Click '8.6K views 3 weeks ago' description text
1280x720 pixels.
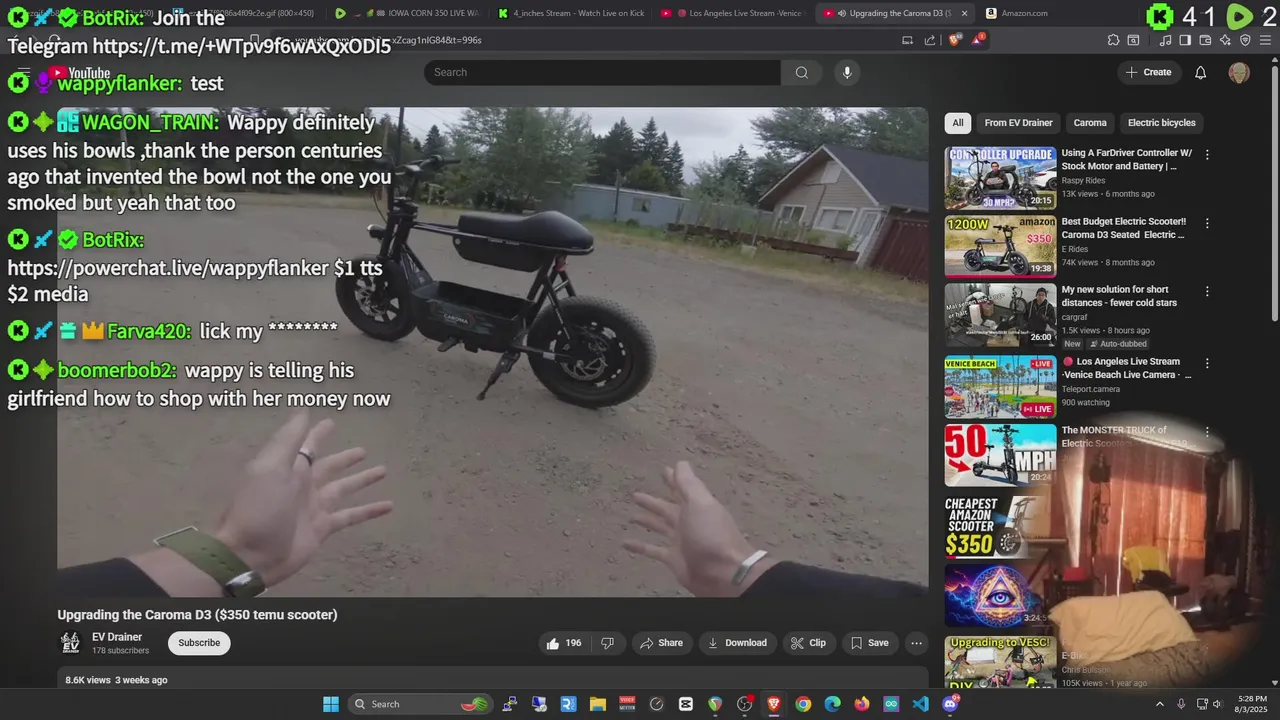pyautogui.click(x=116, y=680)
